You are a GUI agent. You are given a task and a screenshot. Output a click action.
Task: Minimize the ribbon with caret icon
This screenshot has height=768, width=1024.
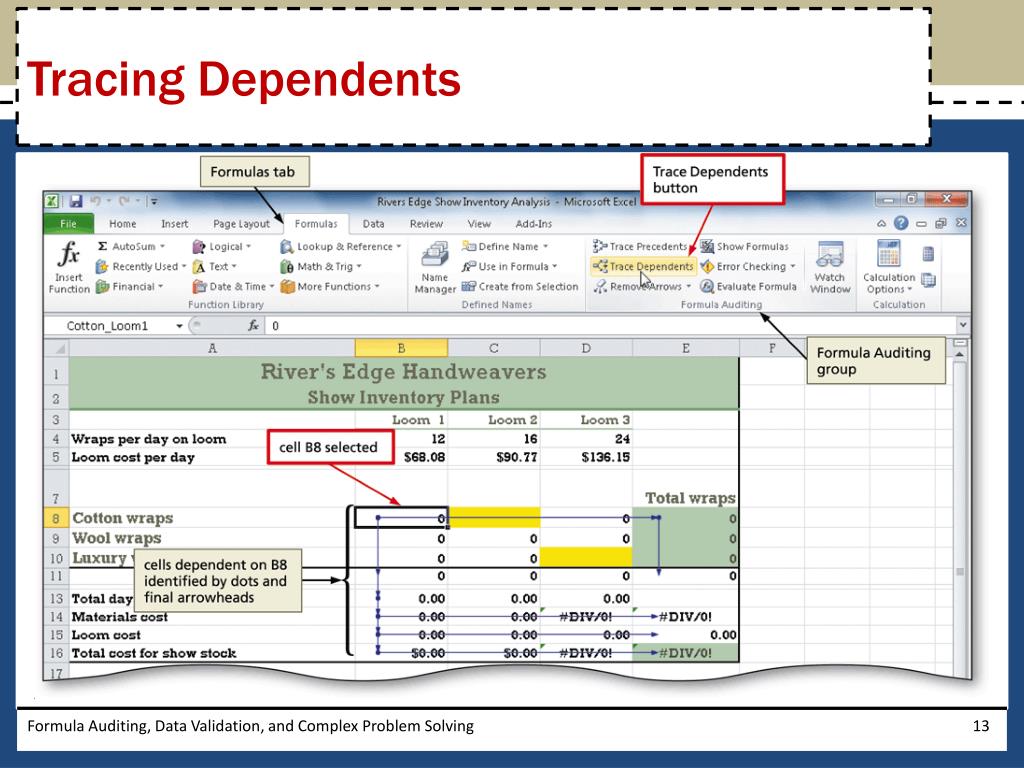pos(882,223)
